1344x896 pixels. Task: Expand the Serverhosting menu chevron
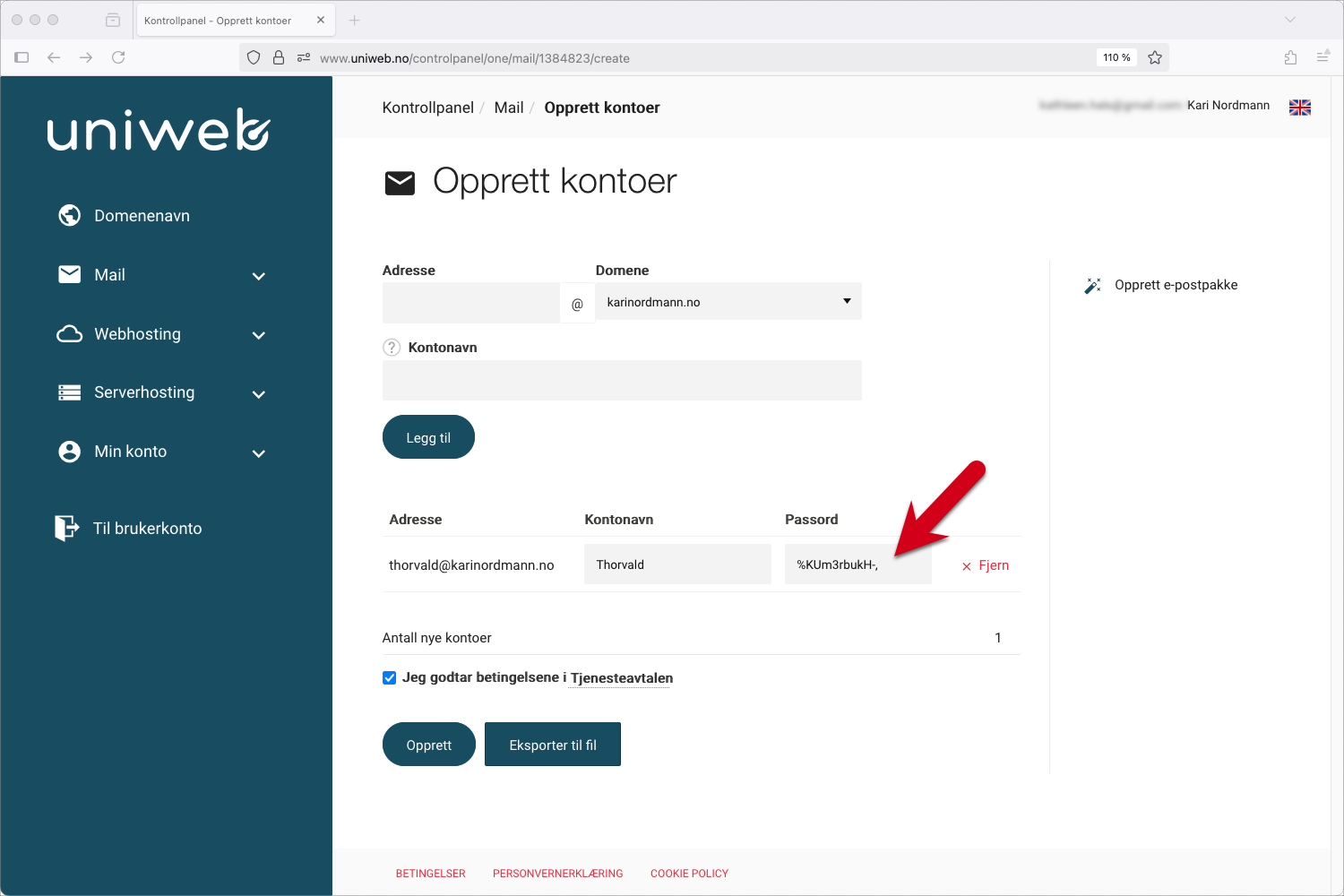(x=259, y=394)
